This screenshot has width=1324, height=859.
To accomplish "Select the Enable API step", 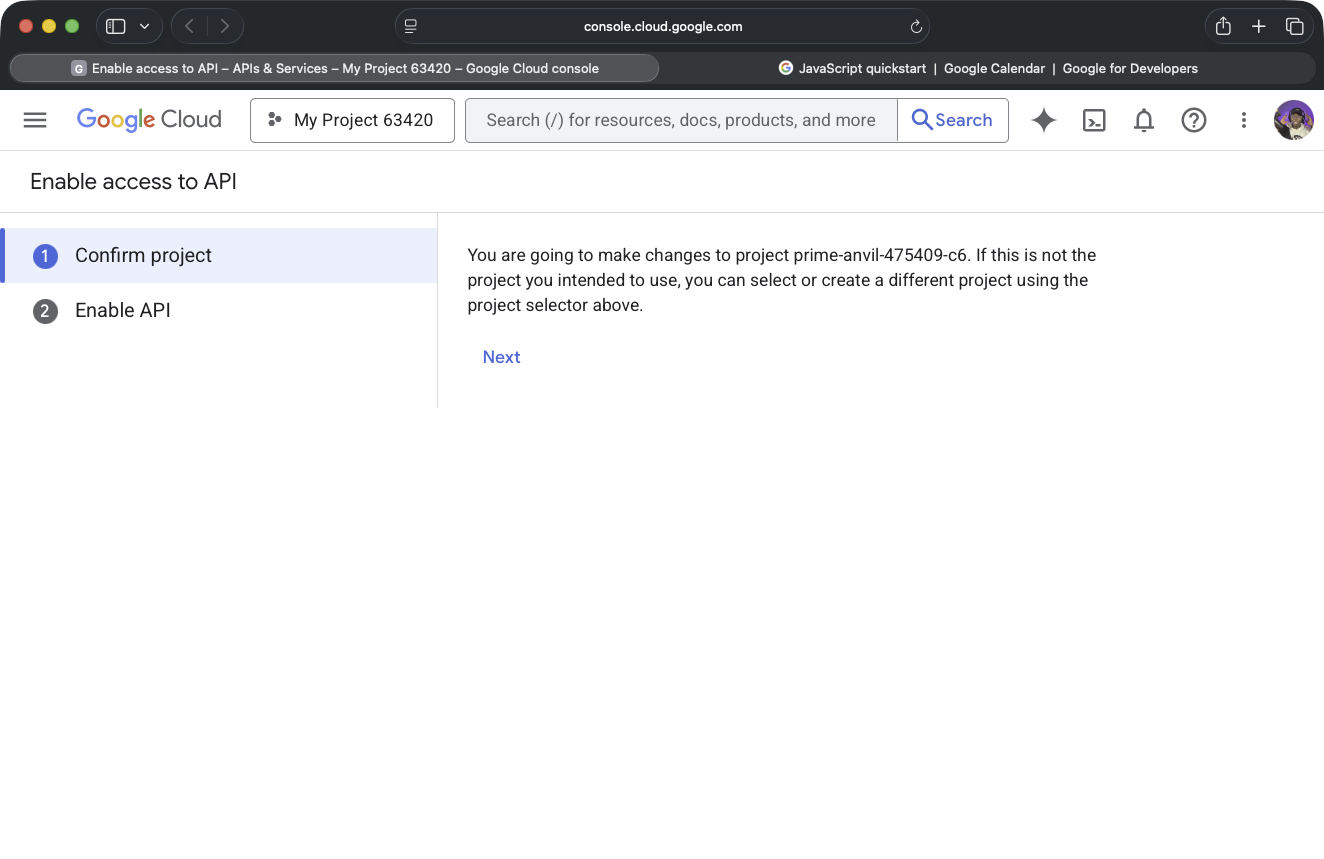I will (122, 310).
